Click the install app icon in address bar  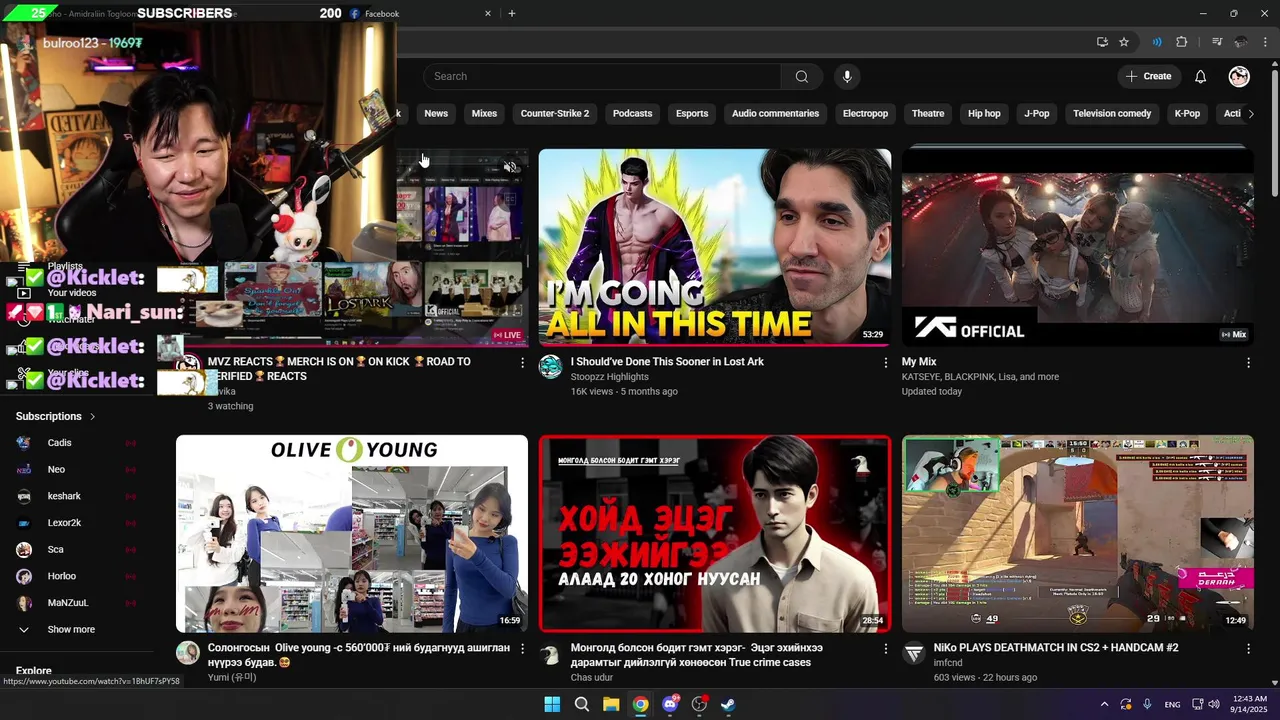(1102, 42)
